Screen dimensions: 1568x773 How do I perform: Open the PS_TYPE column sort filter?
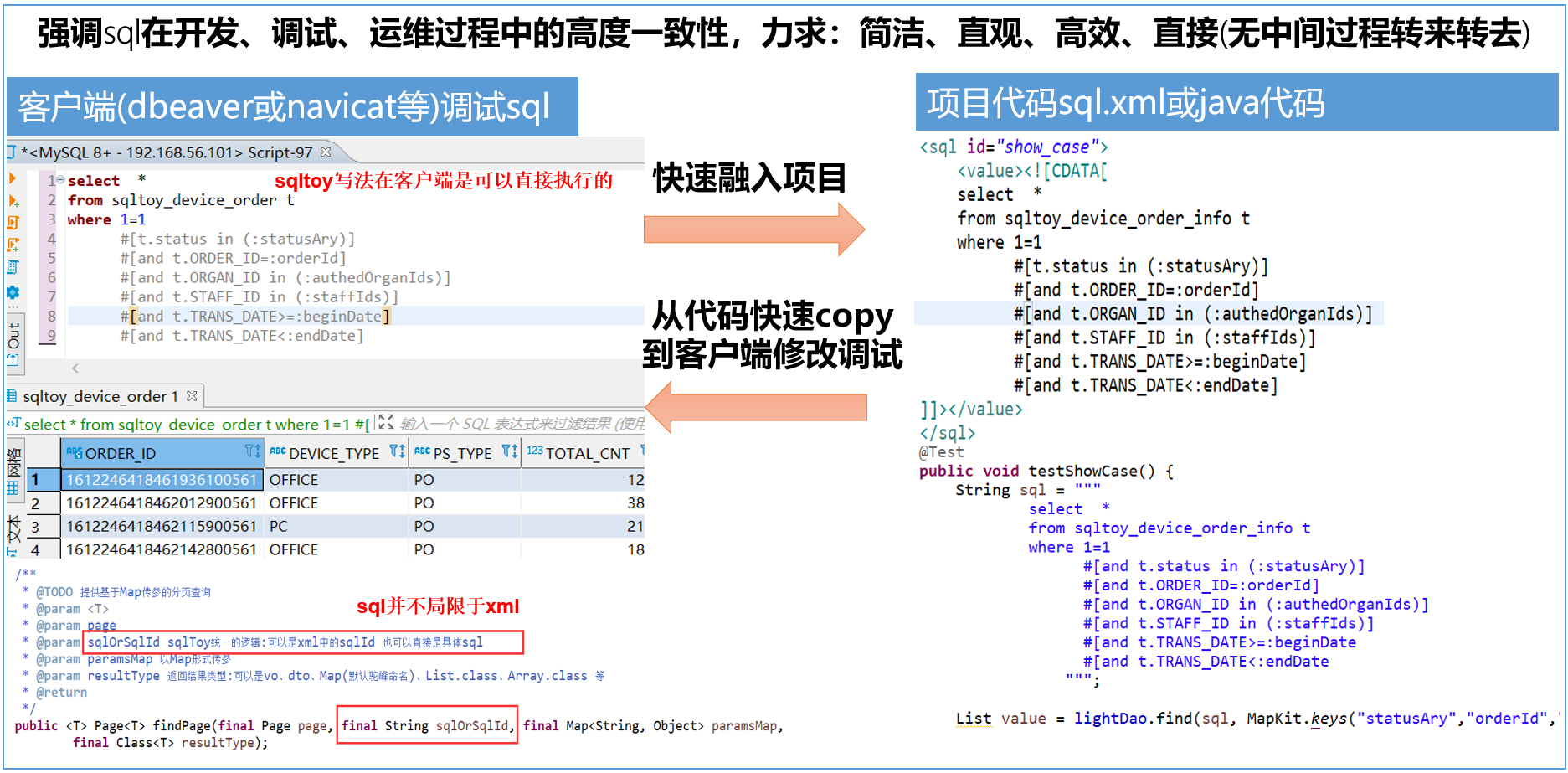click(510, 451)
